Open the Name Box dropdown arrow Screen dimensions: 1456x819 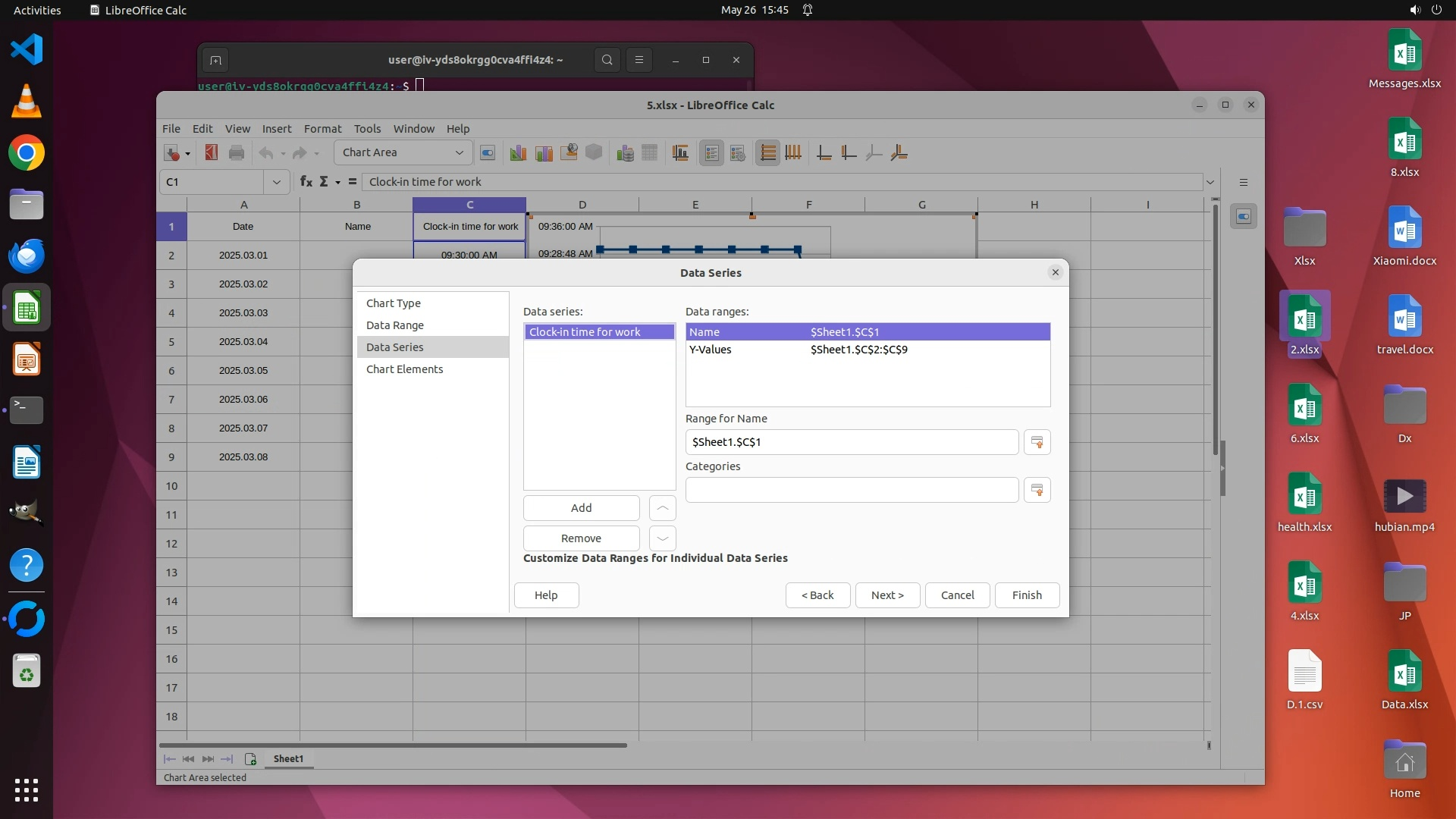[276, 182]
